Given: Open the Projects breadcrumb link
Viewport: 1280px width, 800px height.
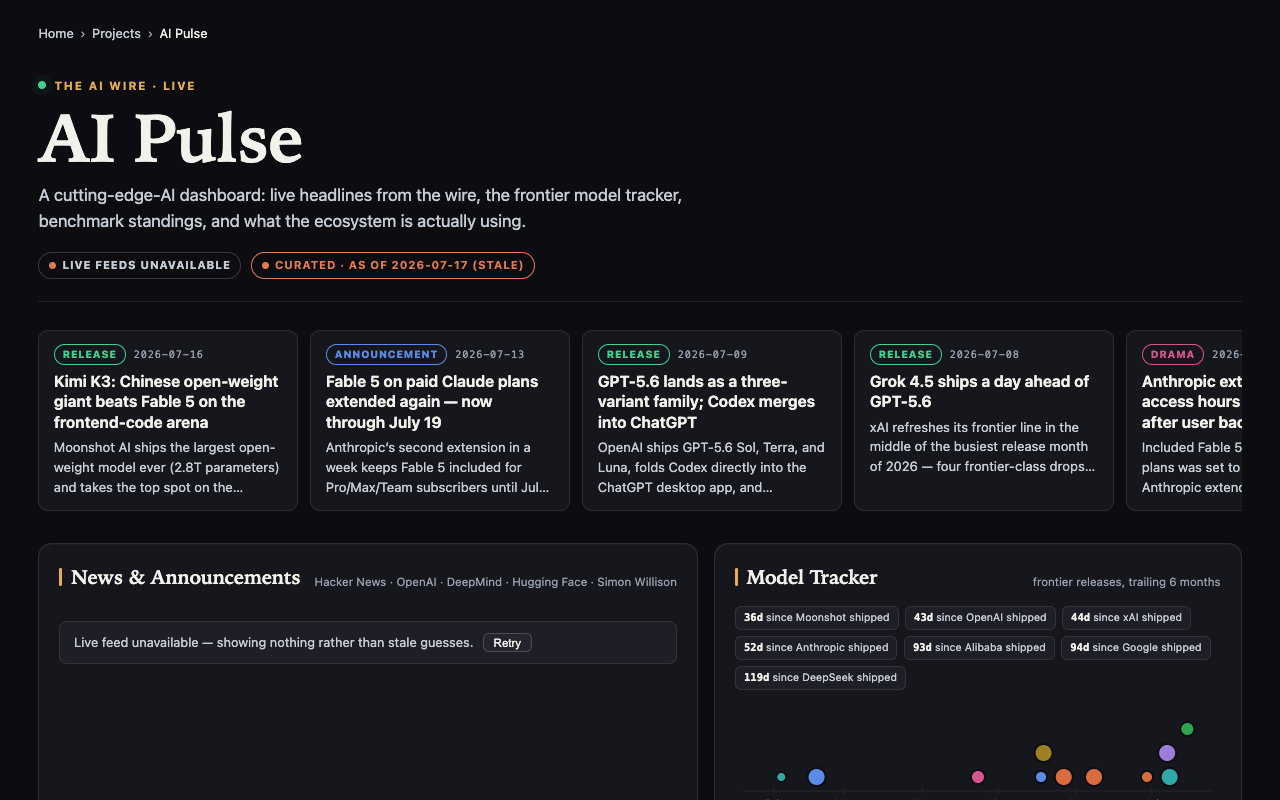Looking at the screenshot, I should tap(116, 33).
